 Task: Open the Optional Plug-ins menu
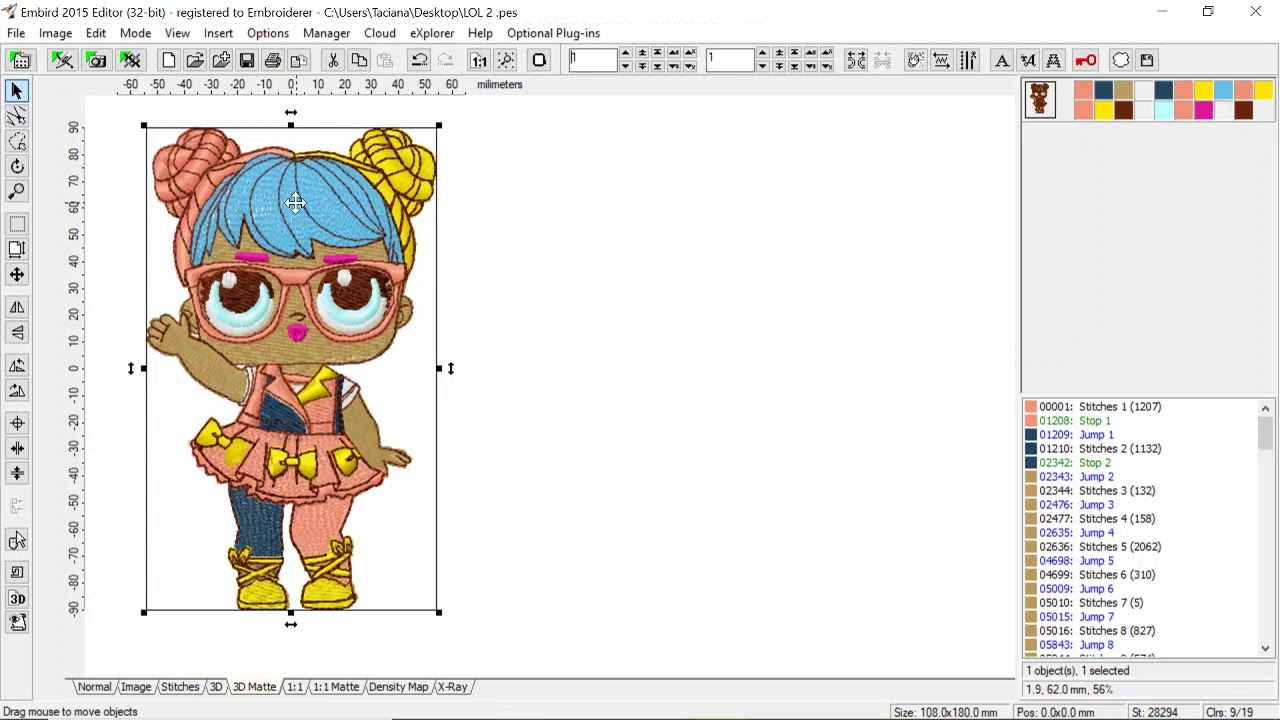click(553, 33)
